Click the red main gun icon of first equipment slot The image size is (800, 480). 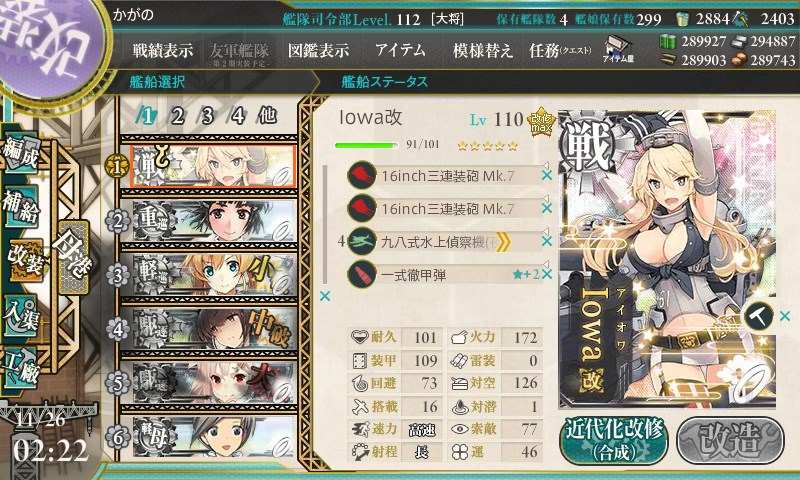362,175
